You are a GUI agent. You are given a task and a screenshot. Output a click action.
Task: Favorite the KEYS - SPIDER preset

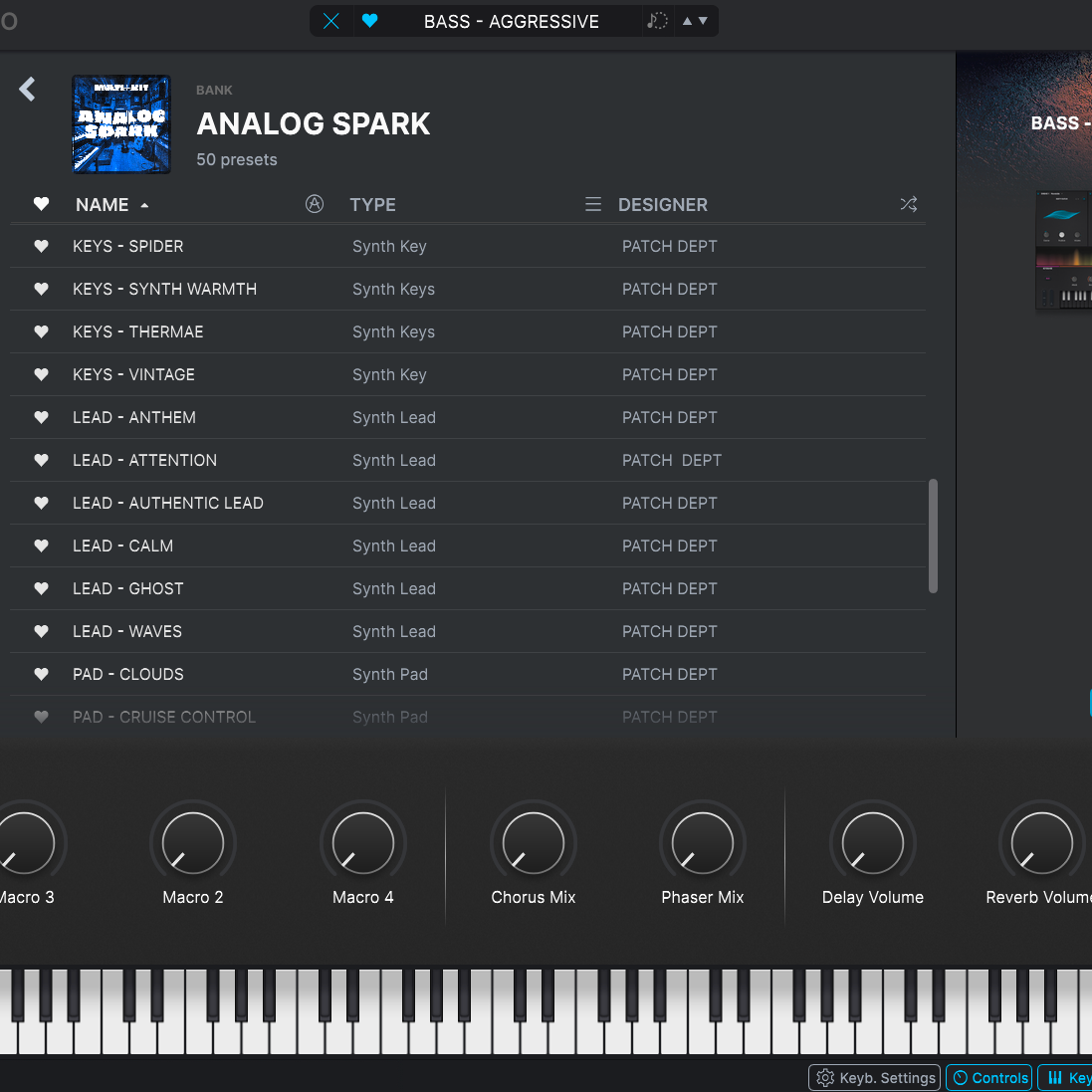pos(41,246)
